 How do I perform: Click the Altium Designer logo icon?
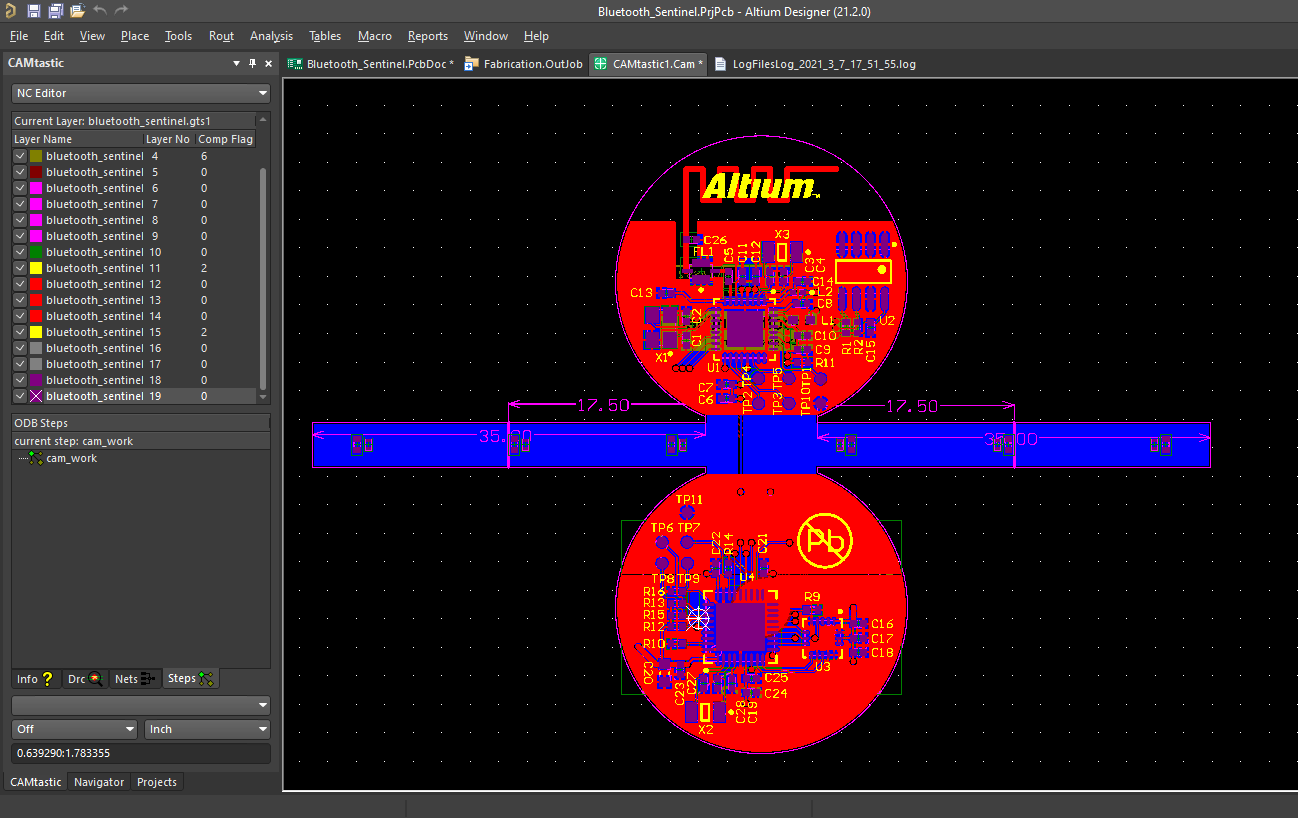(9, 10)
